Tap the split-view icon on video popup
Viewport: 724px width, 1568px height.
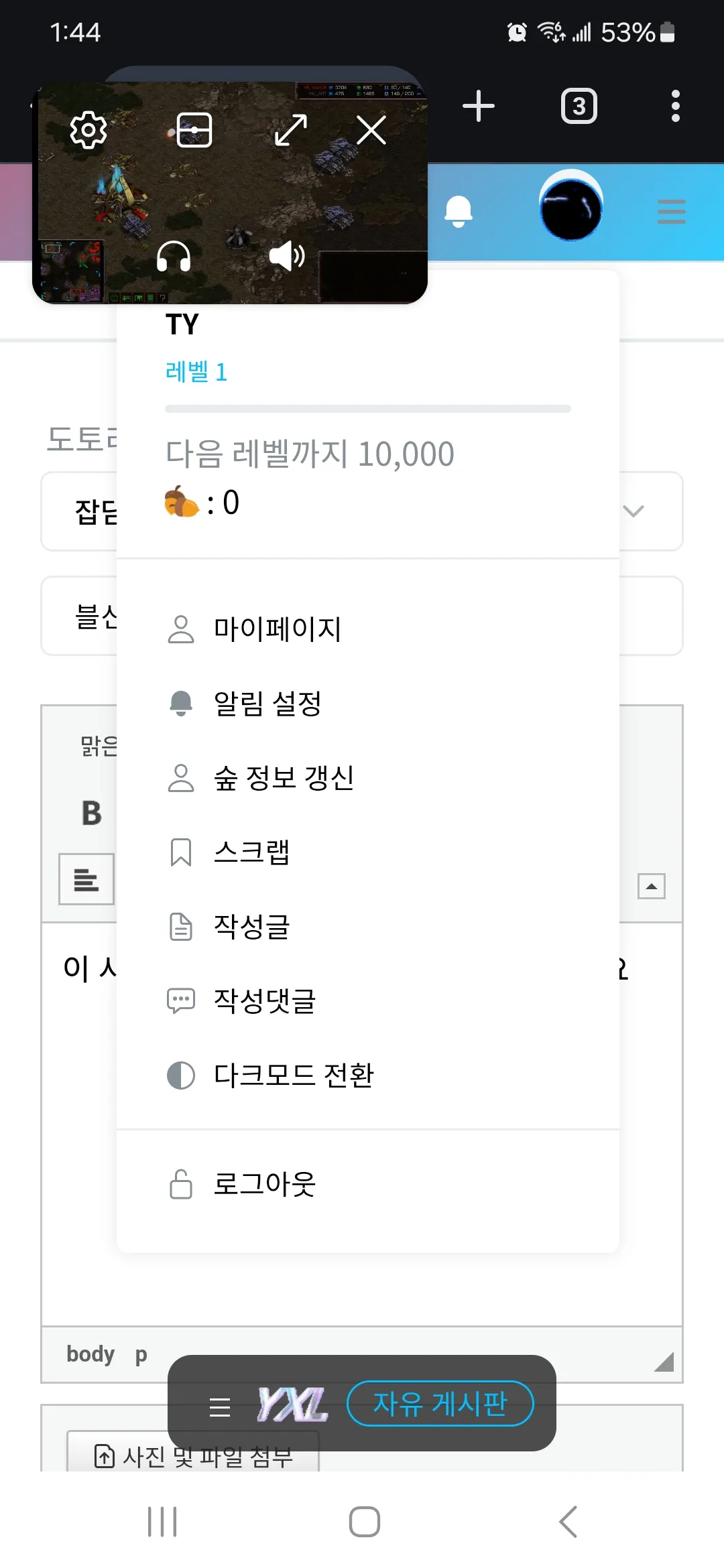[x=194, y=130]
